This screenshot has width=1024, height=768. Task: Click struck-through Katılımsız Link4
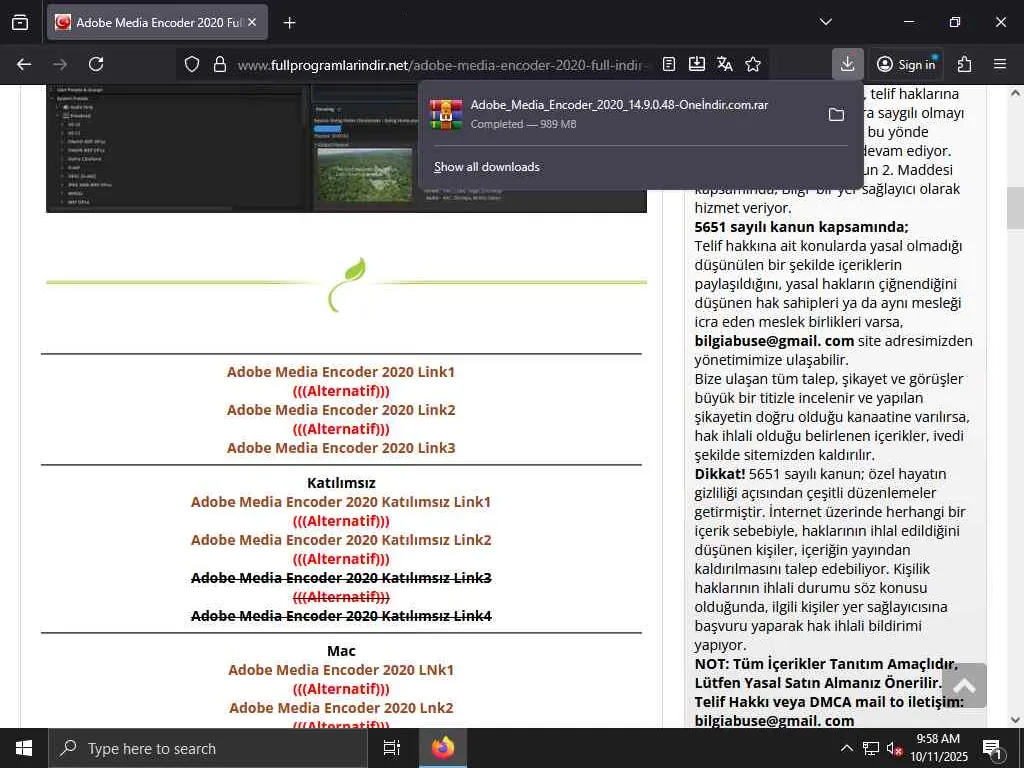[341, 615]
